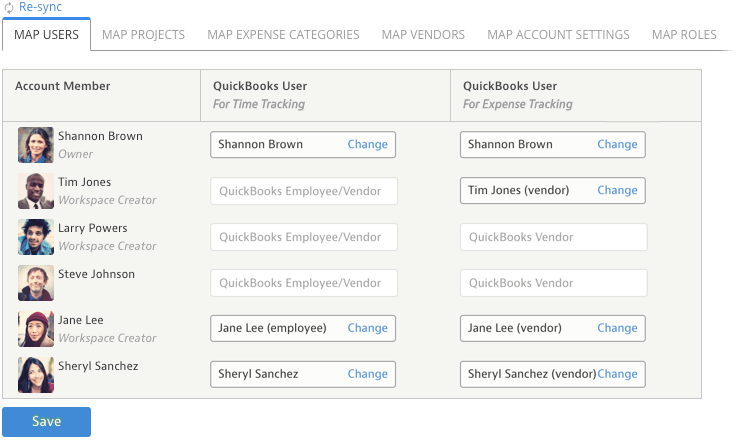Viewport: 739px width, 441px height.
Task: Open the Map Expense Categories tab
Action: [283, 35]
